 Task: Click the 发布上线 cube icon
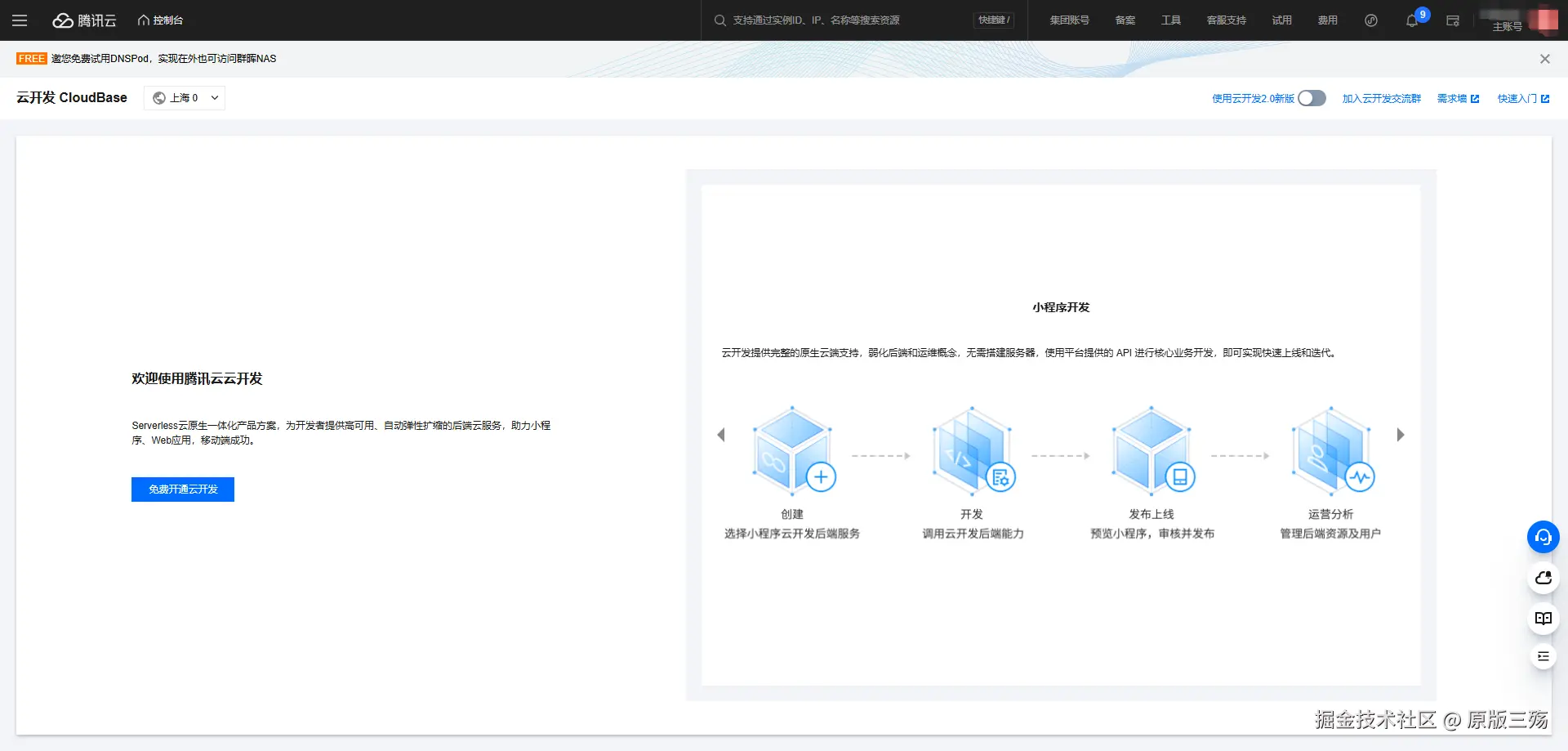(1151, 451)
